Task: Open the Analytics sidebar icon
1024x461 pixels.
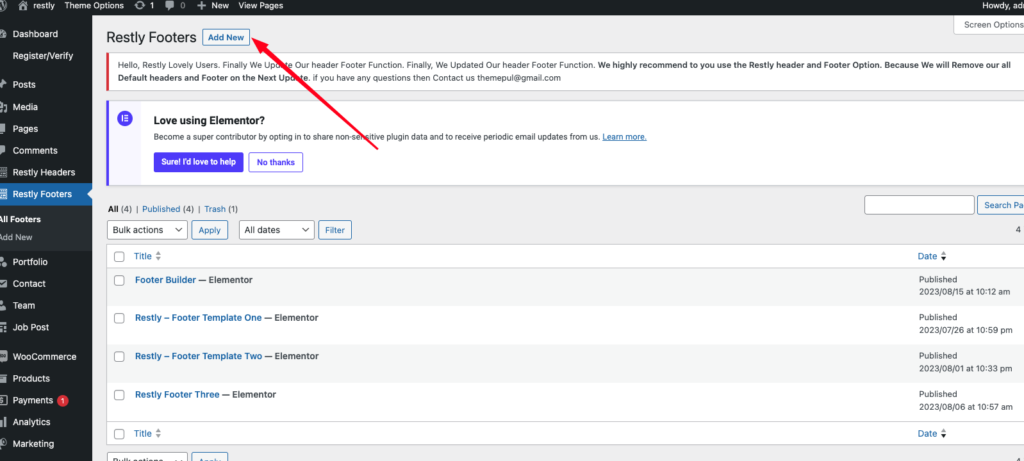Action: pos(3,422)
